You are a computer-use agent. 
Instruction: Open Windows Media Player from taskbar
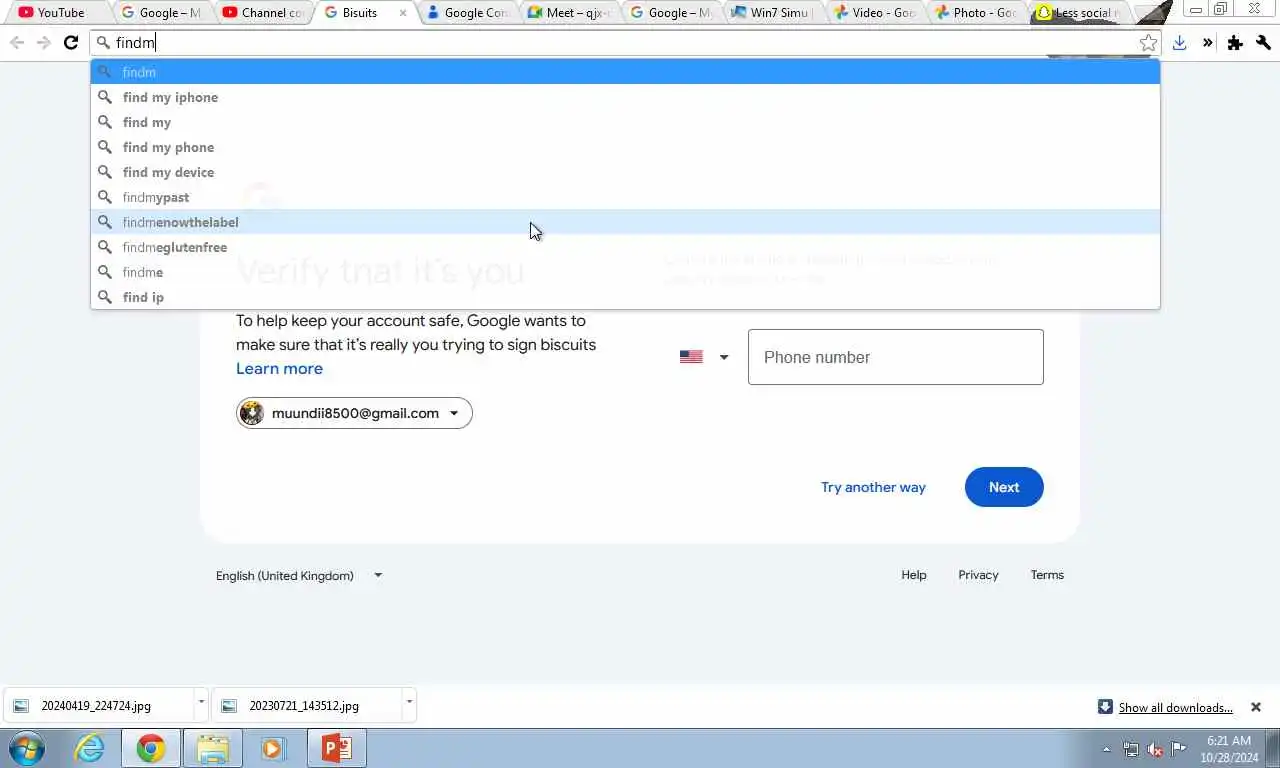[273, 748]
